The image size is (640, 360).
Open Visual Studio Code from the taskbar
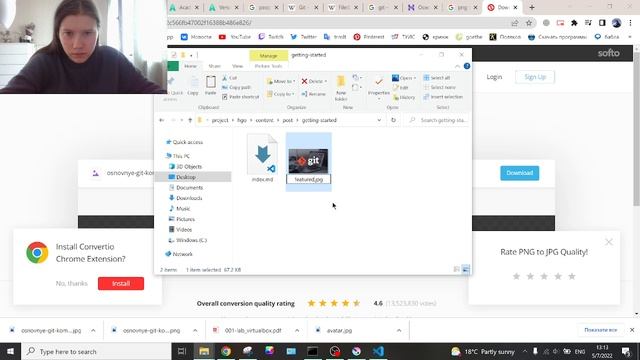click(378, 351)
